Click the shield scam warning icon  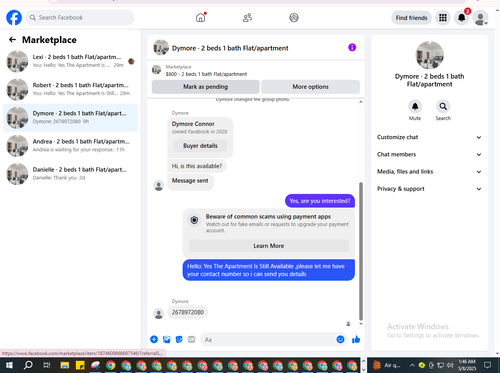tap(194, 220)
